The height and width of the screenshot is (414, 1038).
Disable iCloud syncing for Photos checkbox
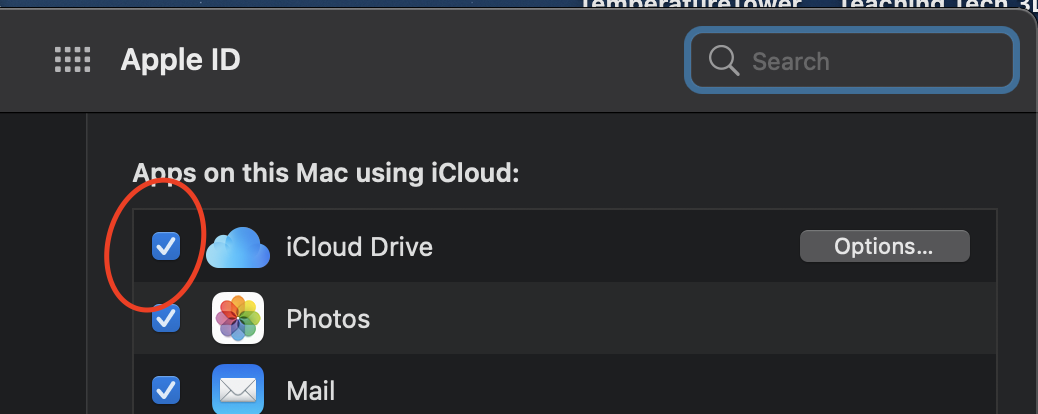pyautogui.click(x=166, y=319)
